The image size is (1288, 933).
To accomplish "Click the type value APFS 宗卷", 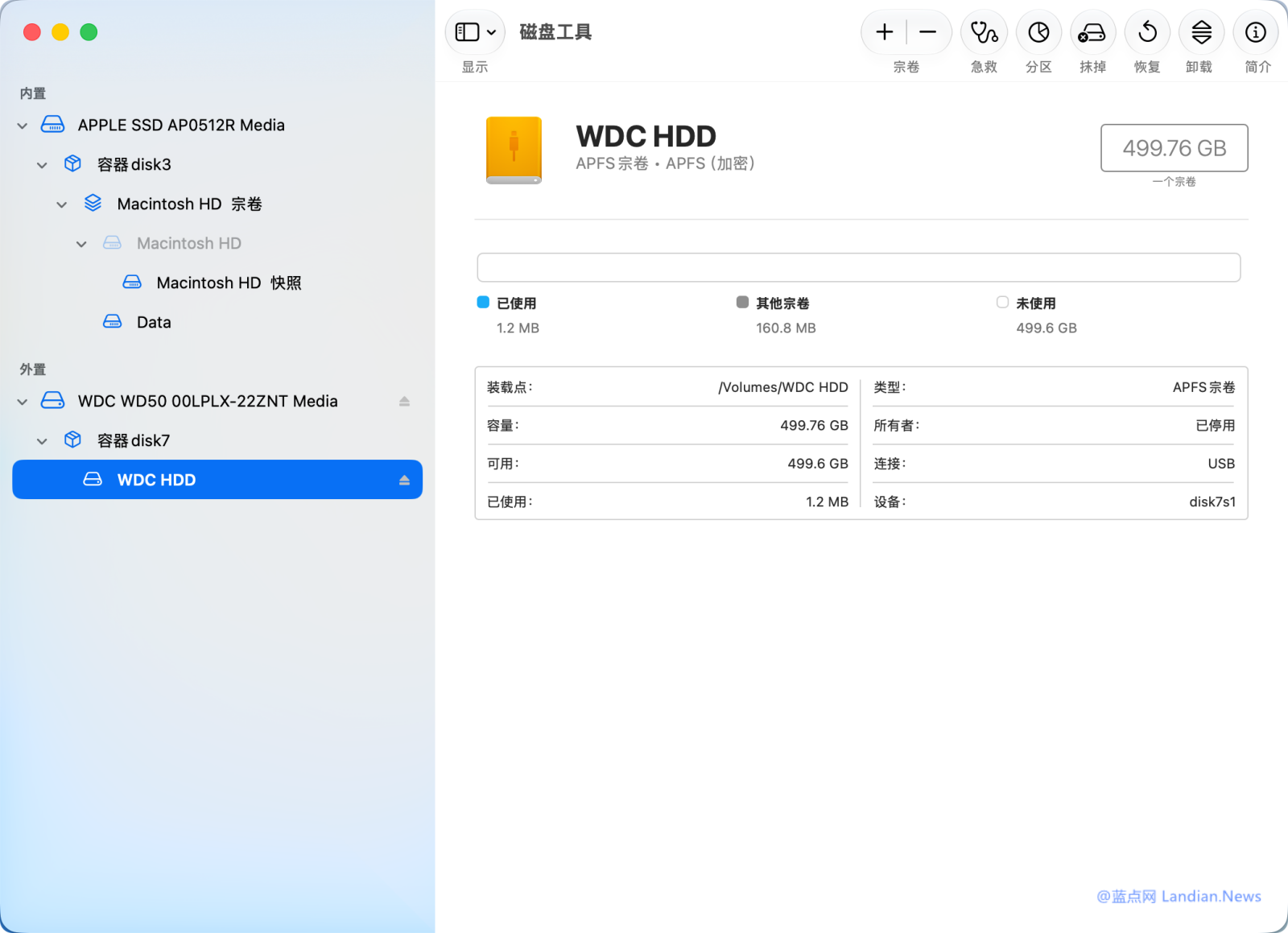I will (x=1204, y=387).
